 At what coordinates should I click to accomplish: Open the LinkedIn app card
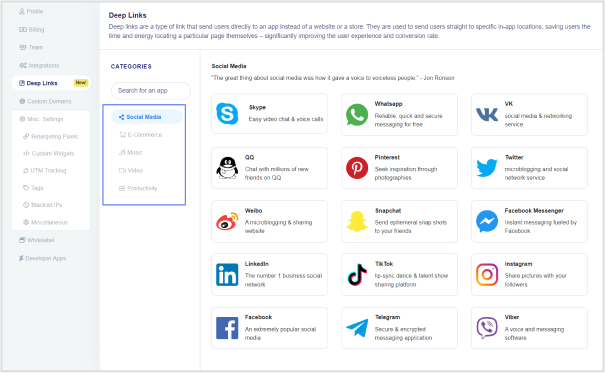click(x=269, y=275)
